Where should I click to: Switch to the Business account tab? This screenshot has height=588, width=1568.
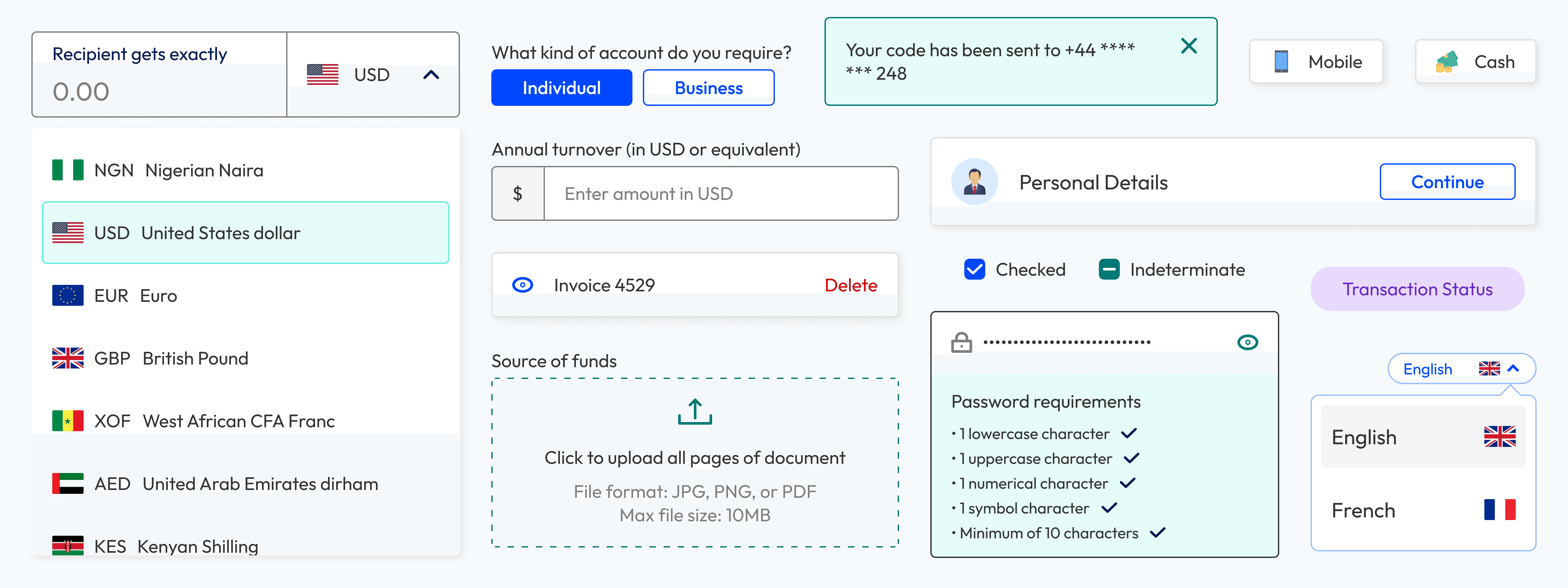coord(709,87)
